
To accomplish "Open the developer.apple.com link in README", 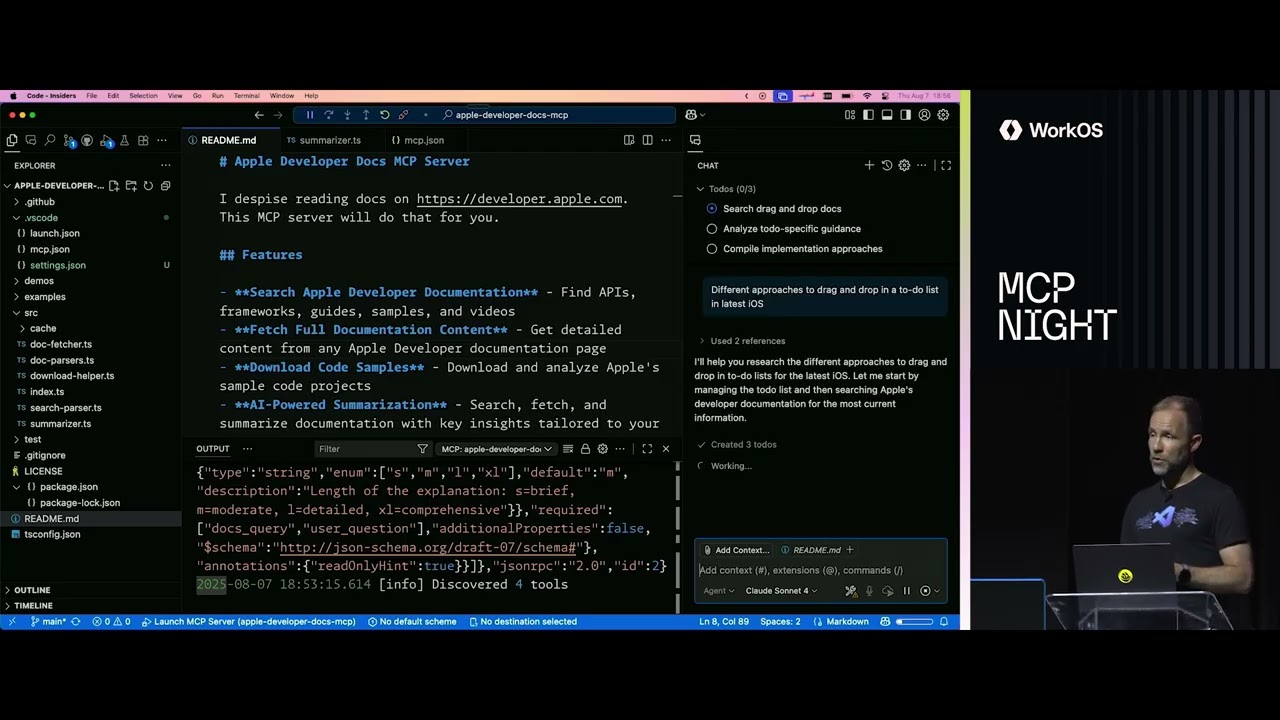I will pyautogui.click(x=519, y=199).
